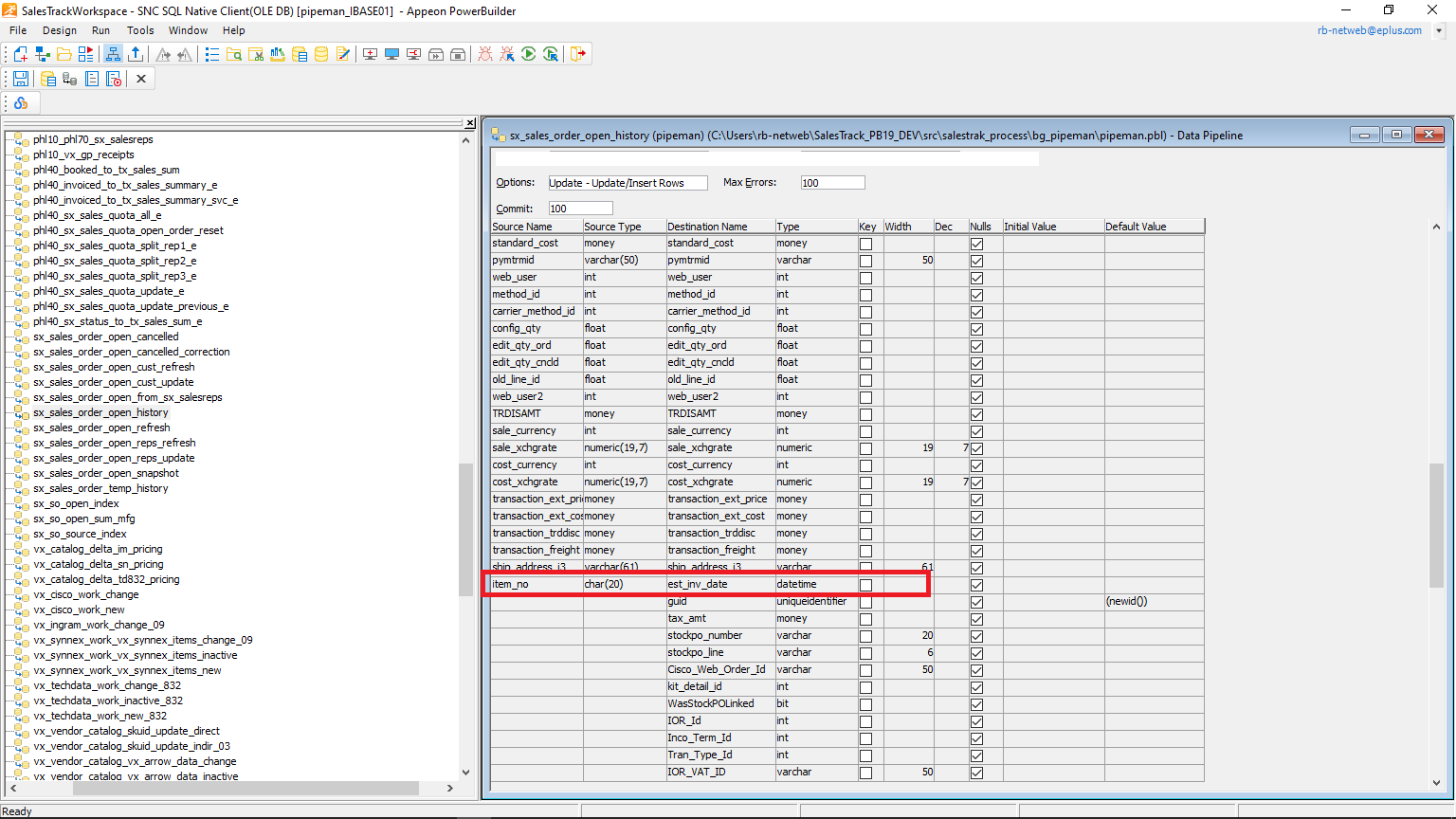This screenshot has width=1456, height=819.
Task: Select sx_sales_order_open_history in the tree
Action: click(x=100, y=412)
